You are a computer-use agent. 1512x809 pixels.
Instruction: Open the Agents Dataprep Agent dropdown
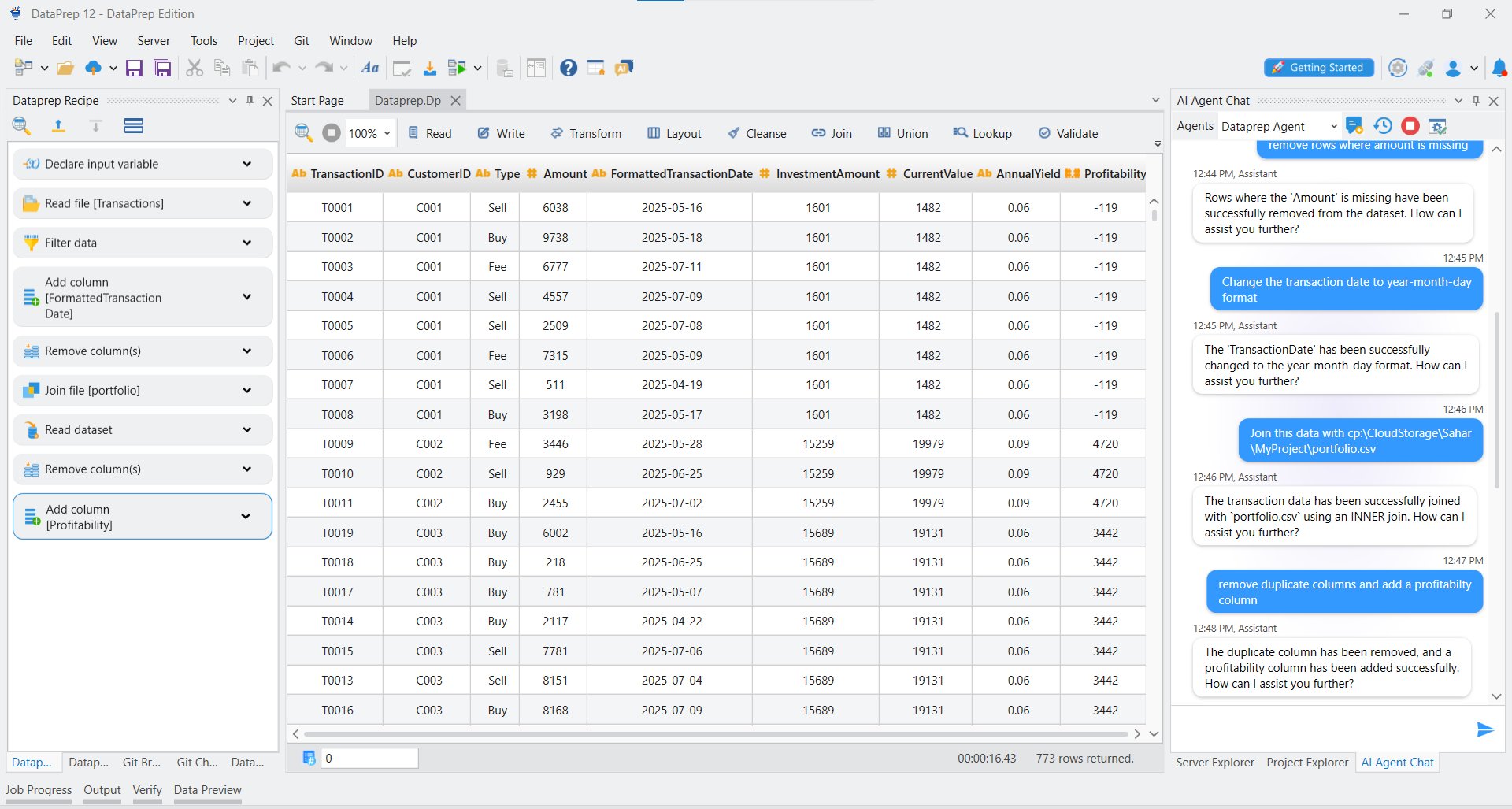[x=1333, y=126]
